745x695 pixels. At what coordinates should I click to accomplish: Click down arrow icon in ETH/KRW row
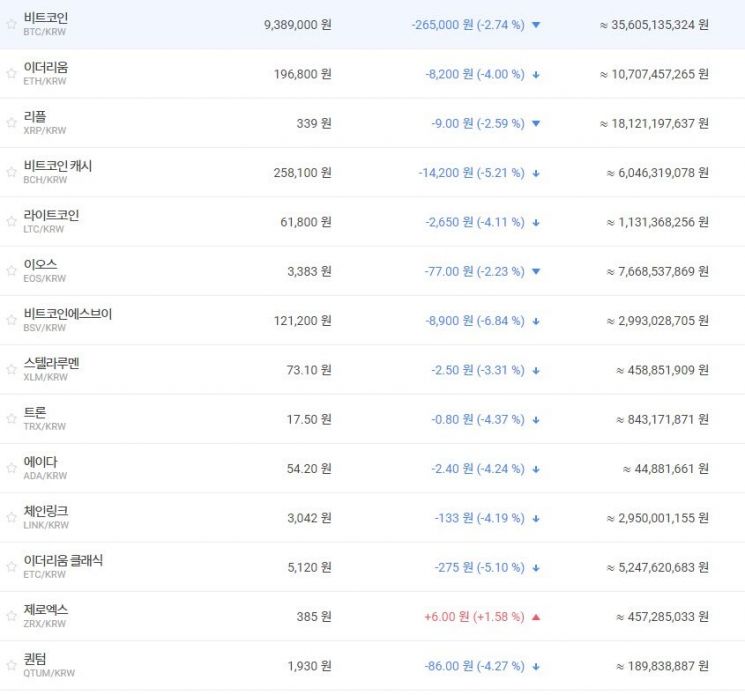pyautogui.click(x=536, y=75)
